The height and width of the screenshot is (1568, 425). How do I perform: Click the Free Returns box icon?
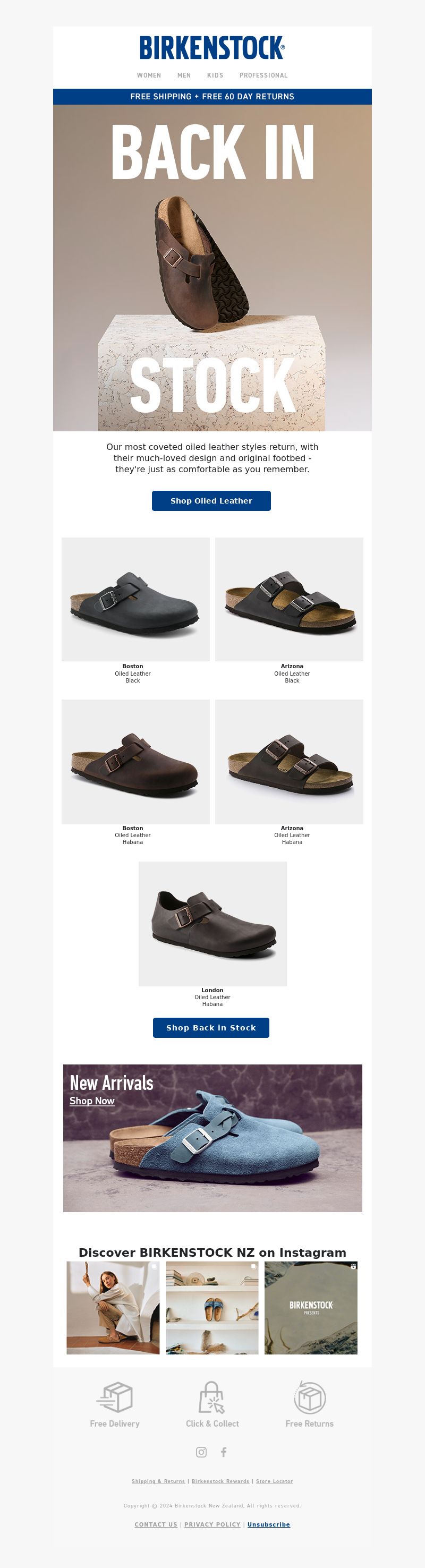[x=309, y=1396]
